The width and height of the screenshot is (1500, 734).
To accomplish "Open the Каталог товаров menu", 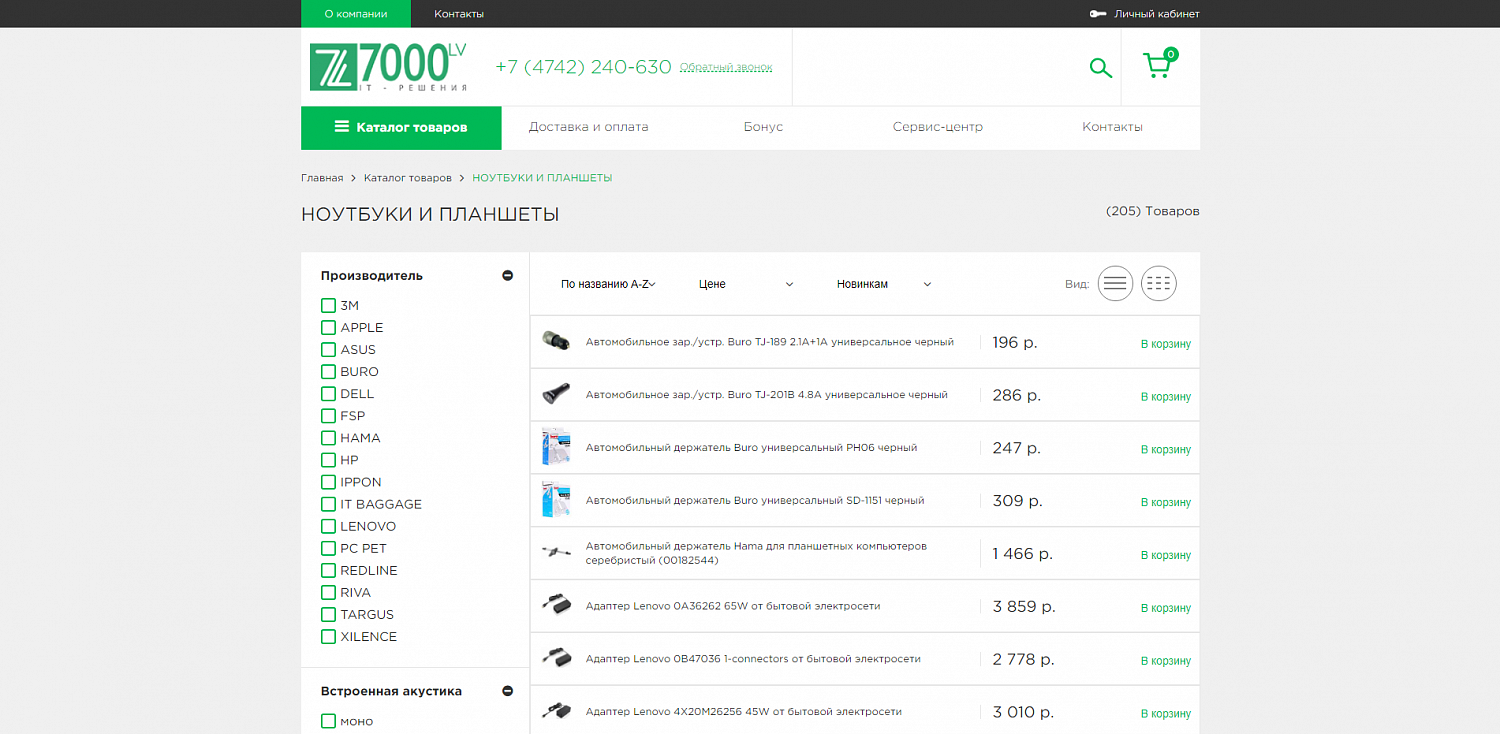I will click(x=401, y=127).
